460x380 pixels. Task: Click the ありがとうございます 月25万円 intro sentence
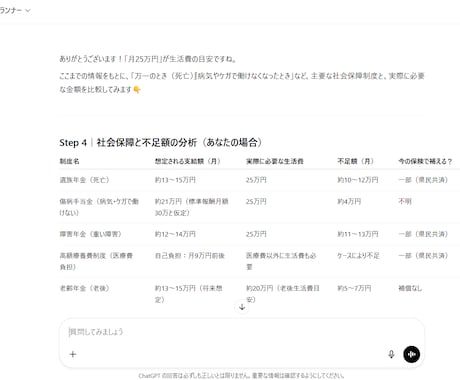148,59
